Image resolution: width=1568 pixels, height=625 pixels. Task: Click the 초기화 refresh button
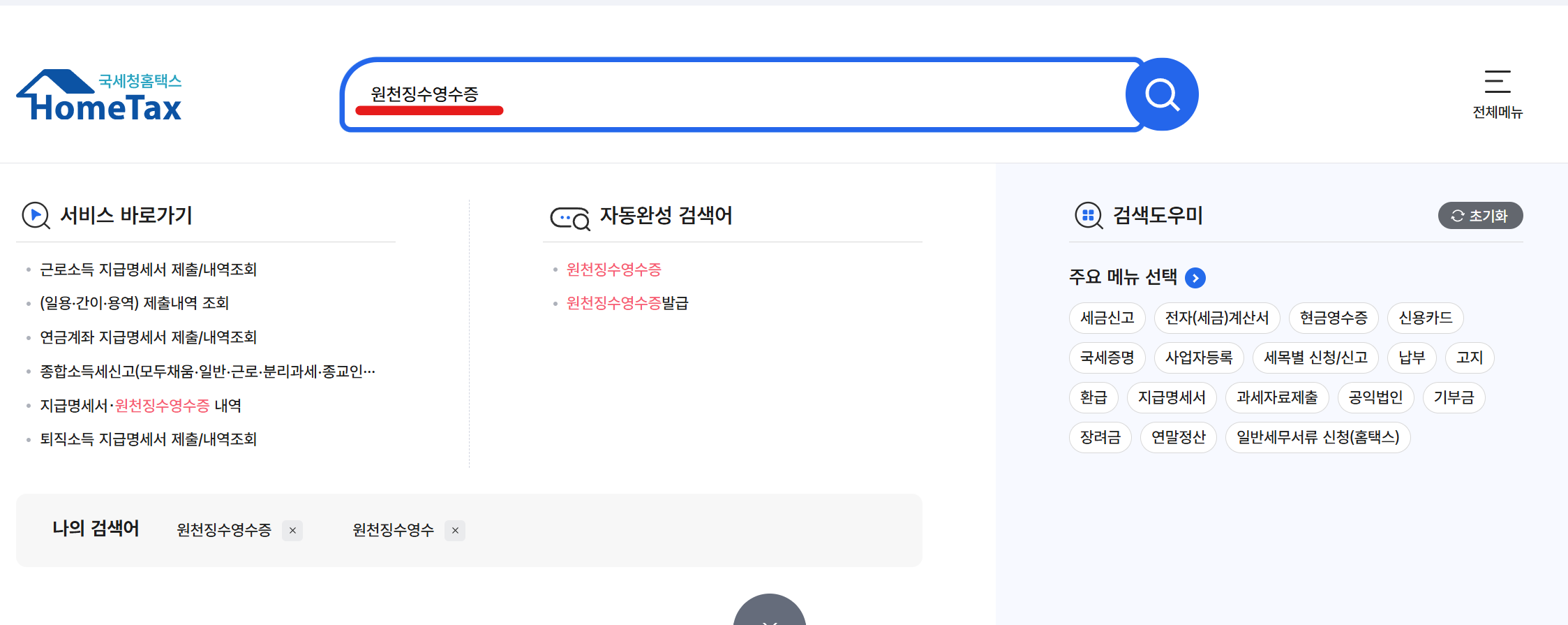tap(1479, 215)
